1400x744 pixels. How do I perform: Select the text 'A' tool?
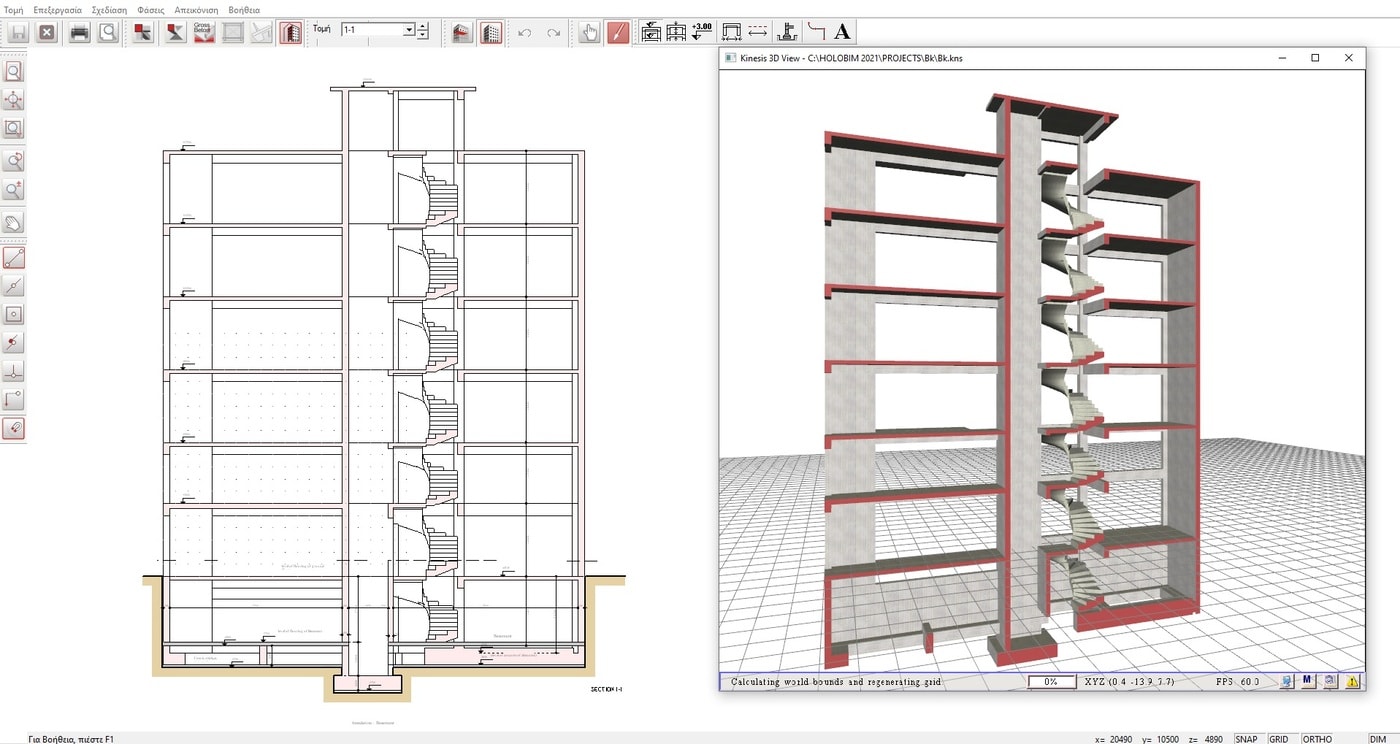pos(843,32)
